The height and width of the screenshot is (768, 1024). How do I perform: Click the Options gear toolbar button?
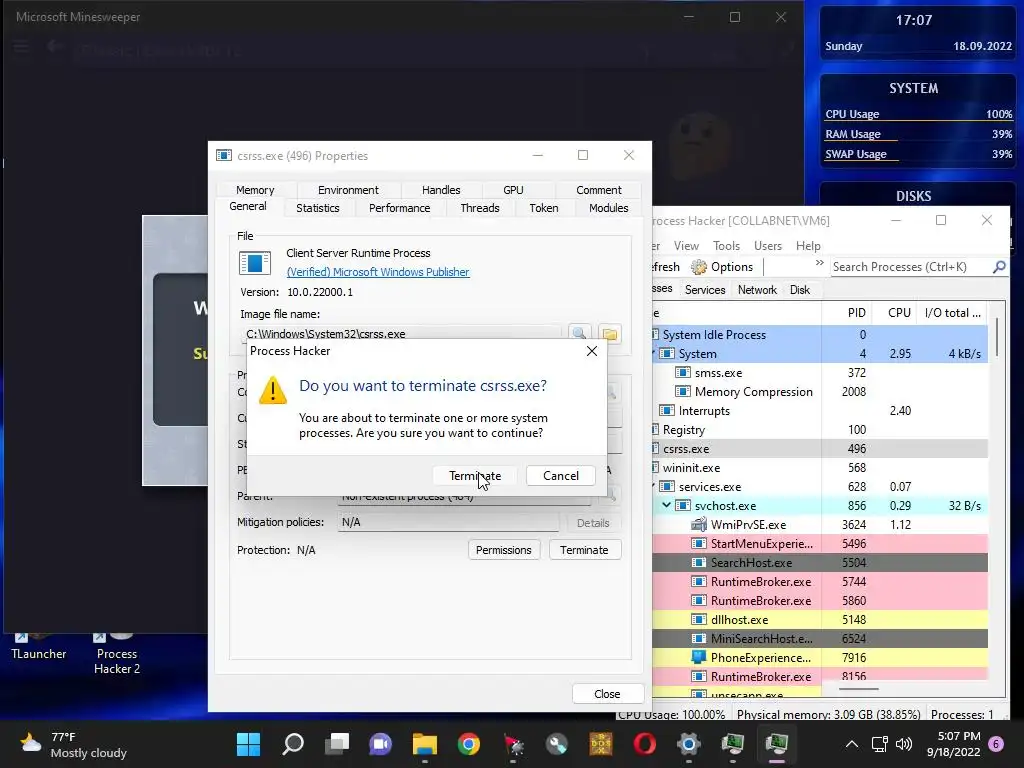pyautogui.click(x=722, y=266)
